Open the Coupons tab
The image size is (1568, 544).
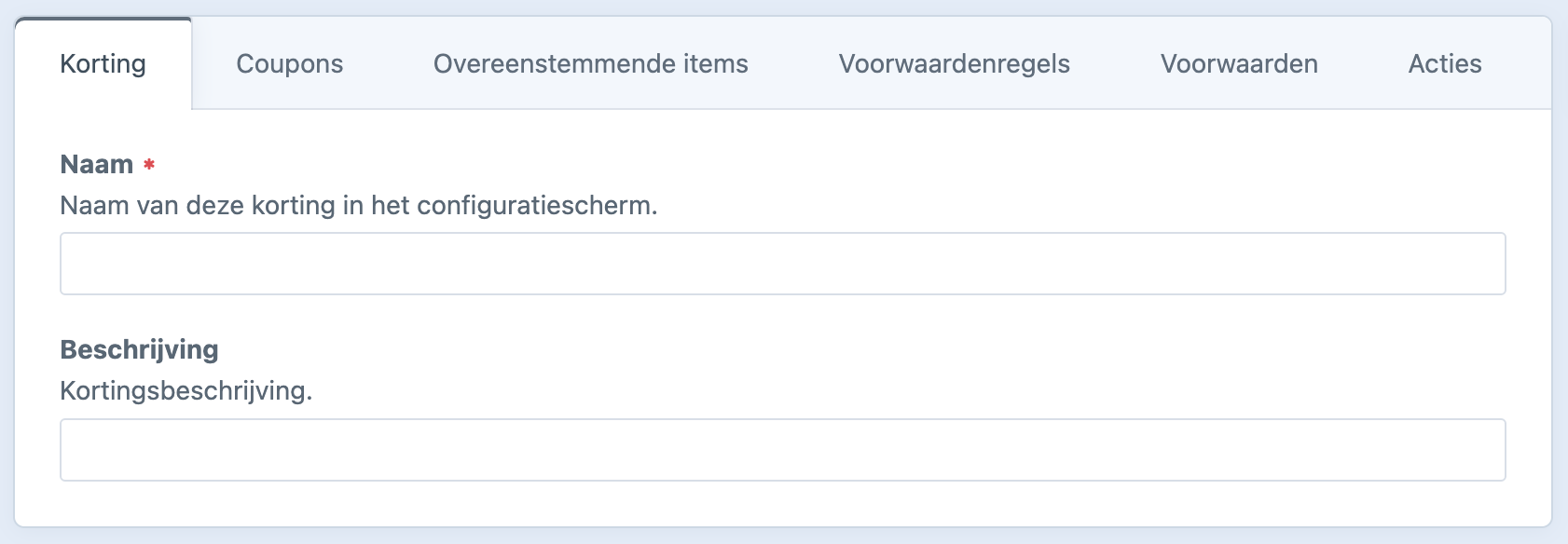click(x=289, y=64)
